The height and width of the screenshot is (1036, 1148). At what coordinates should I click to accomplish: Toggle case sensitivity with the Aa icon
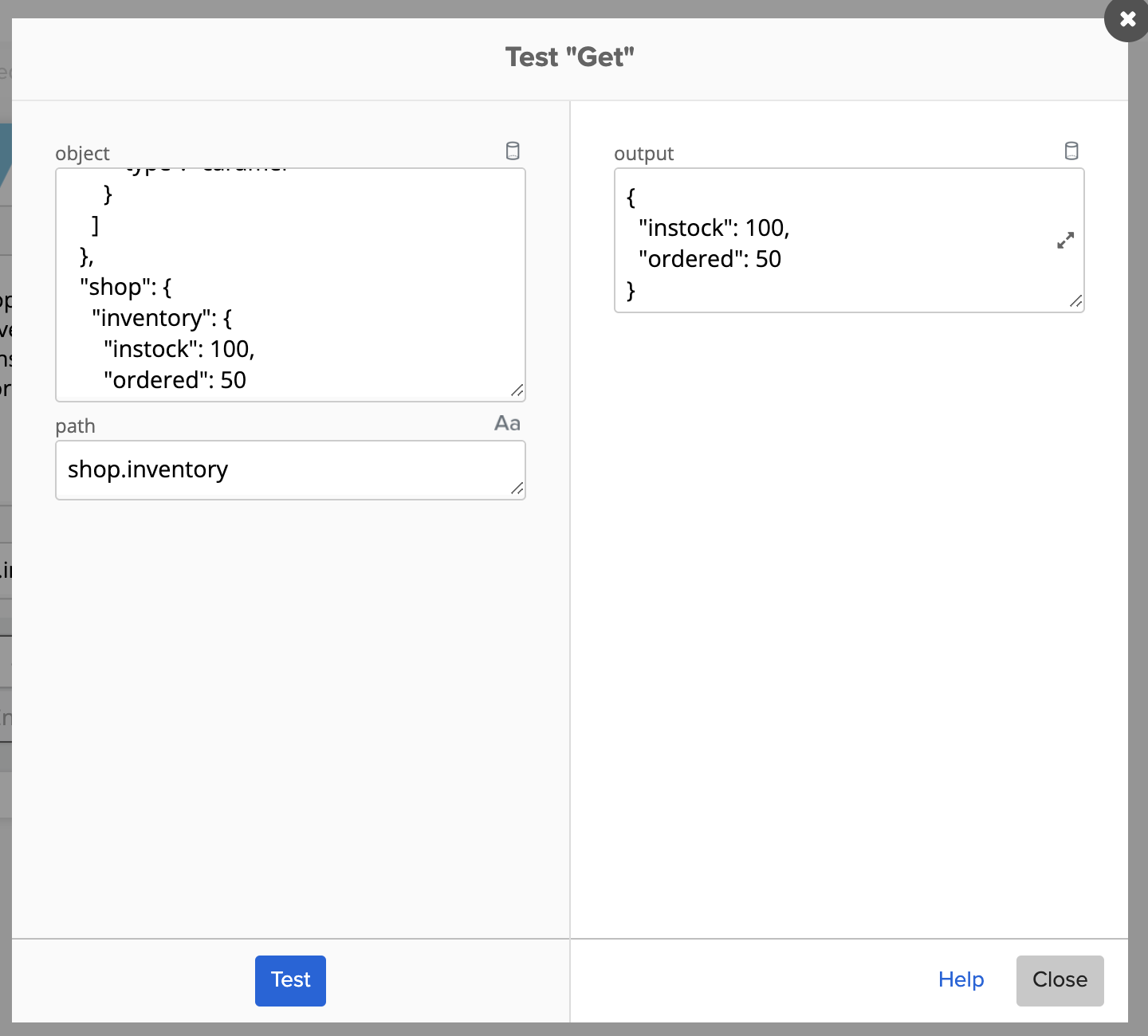point(507,423)
